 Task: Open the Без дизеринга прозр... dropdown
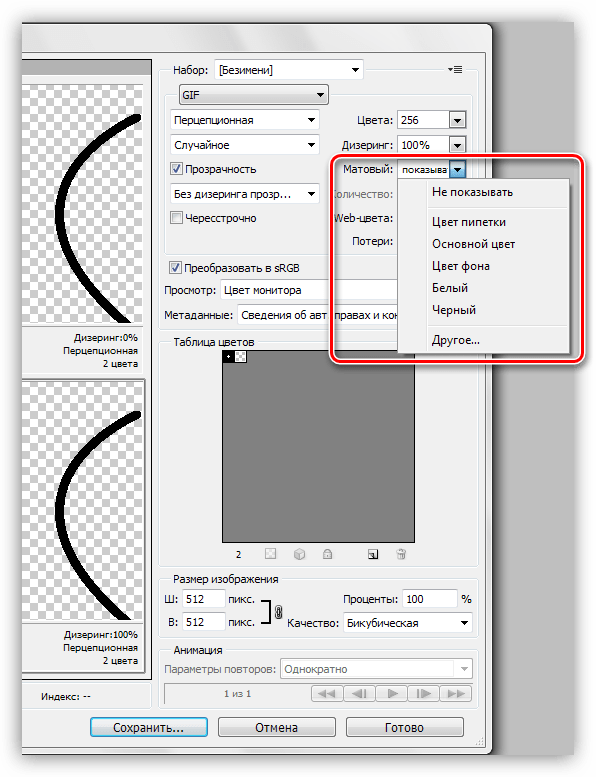tap(245, 194)
